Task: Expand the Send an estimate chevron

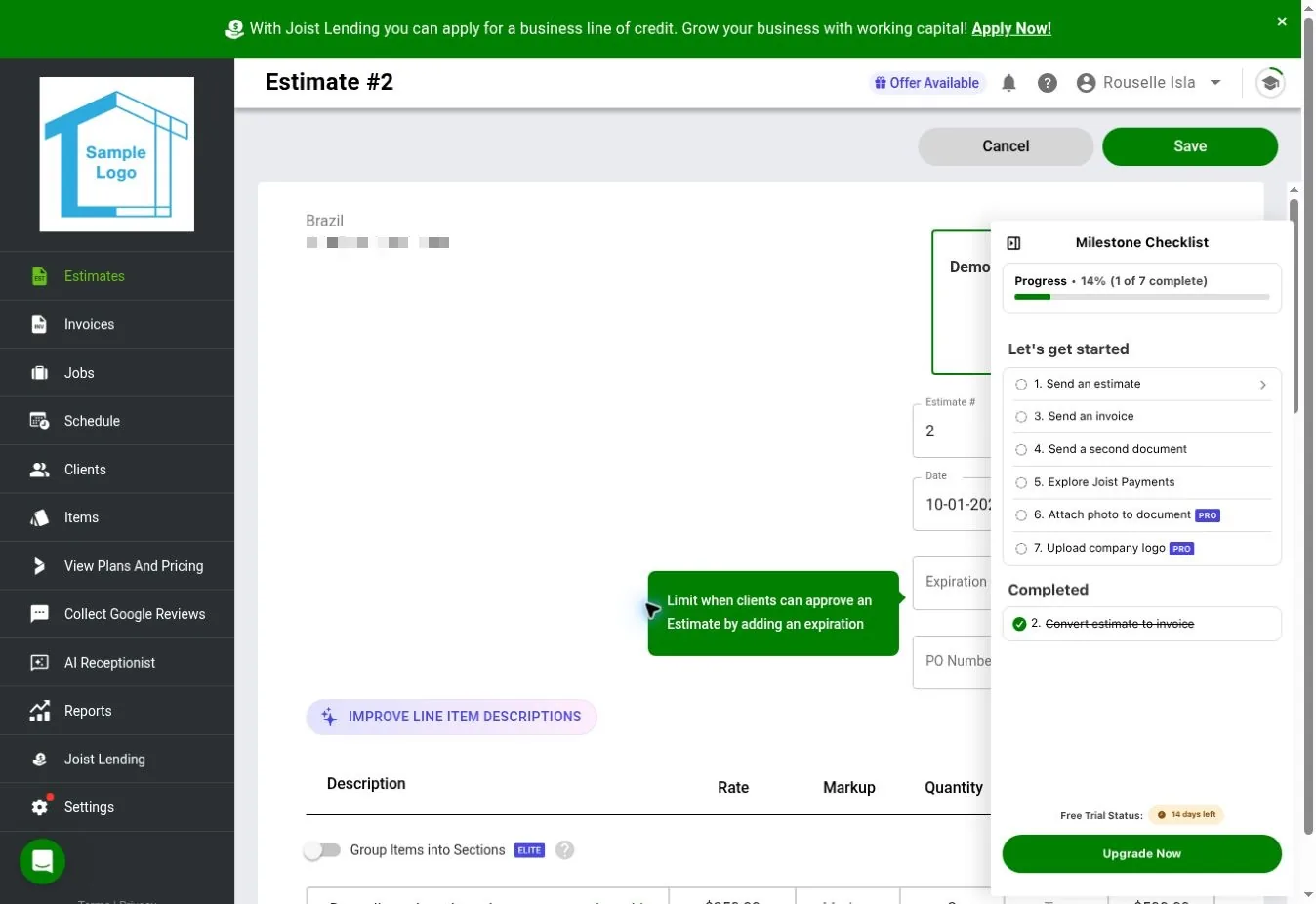Action: 1262,385
